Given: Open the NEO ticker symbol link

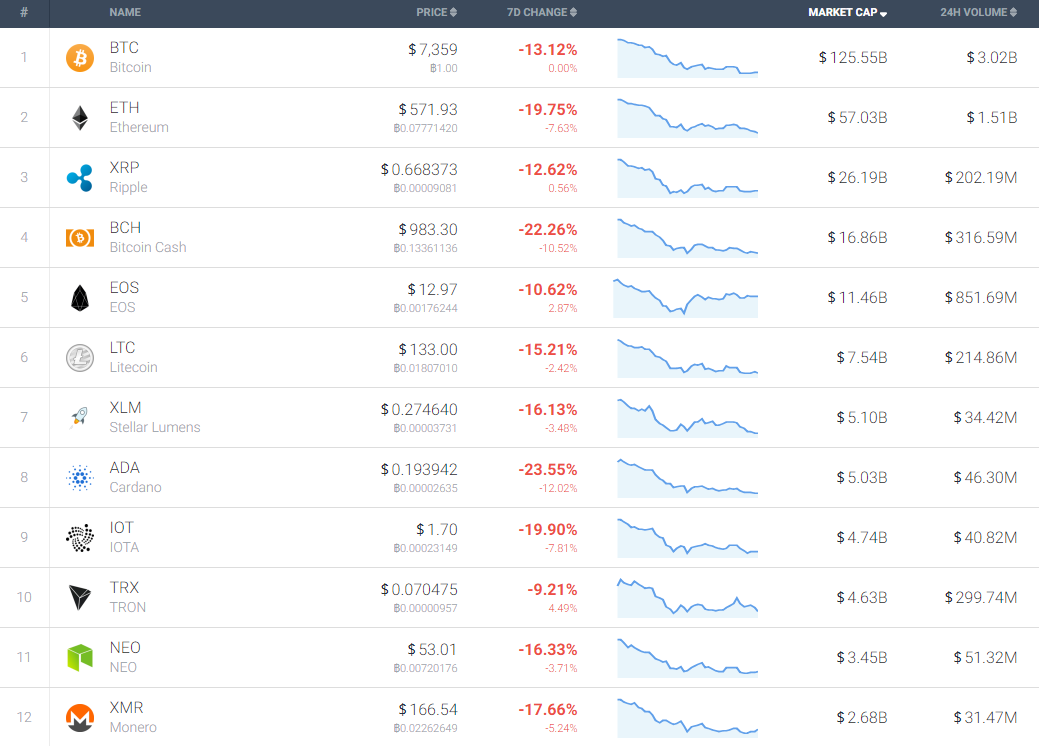Looking at the screenshot, I should click(125, 647).
